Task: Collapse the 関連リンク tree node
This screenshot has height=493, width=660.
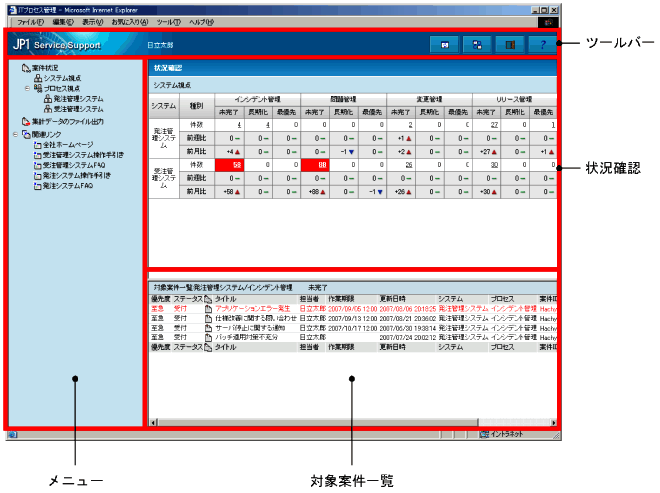Action: pyautogui.click(x=15, y=134)
